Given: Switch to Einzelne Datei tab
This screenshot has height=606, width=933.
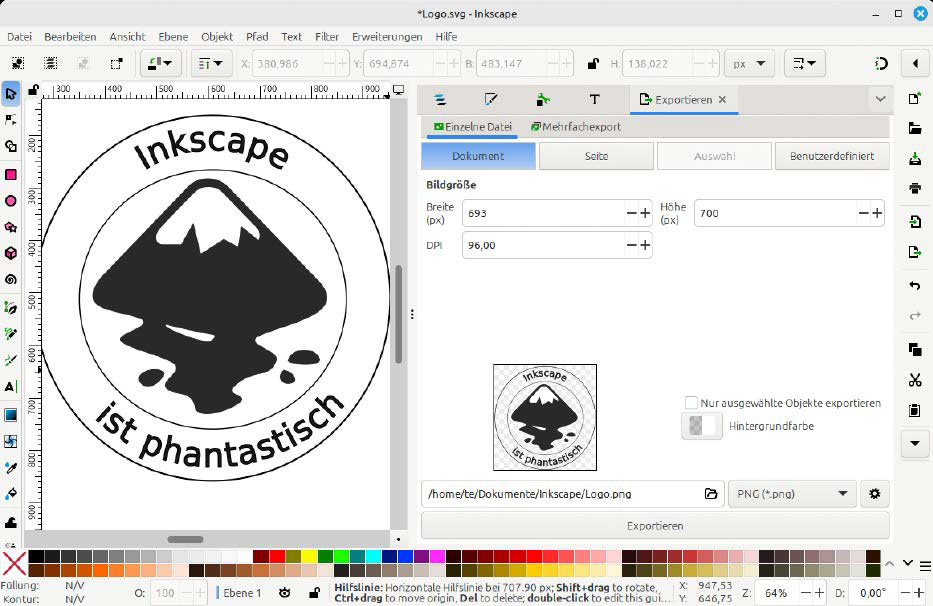Looking at the screenshot, I should 472,127.
